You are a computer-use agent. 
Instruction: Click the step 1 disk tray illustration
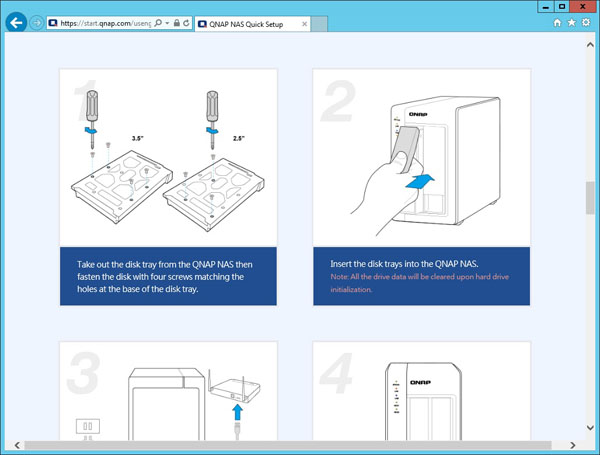click(x=168, y=158)
